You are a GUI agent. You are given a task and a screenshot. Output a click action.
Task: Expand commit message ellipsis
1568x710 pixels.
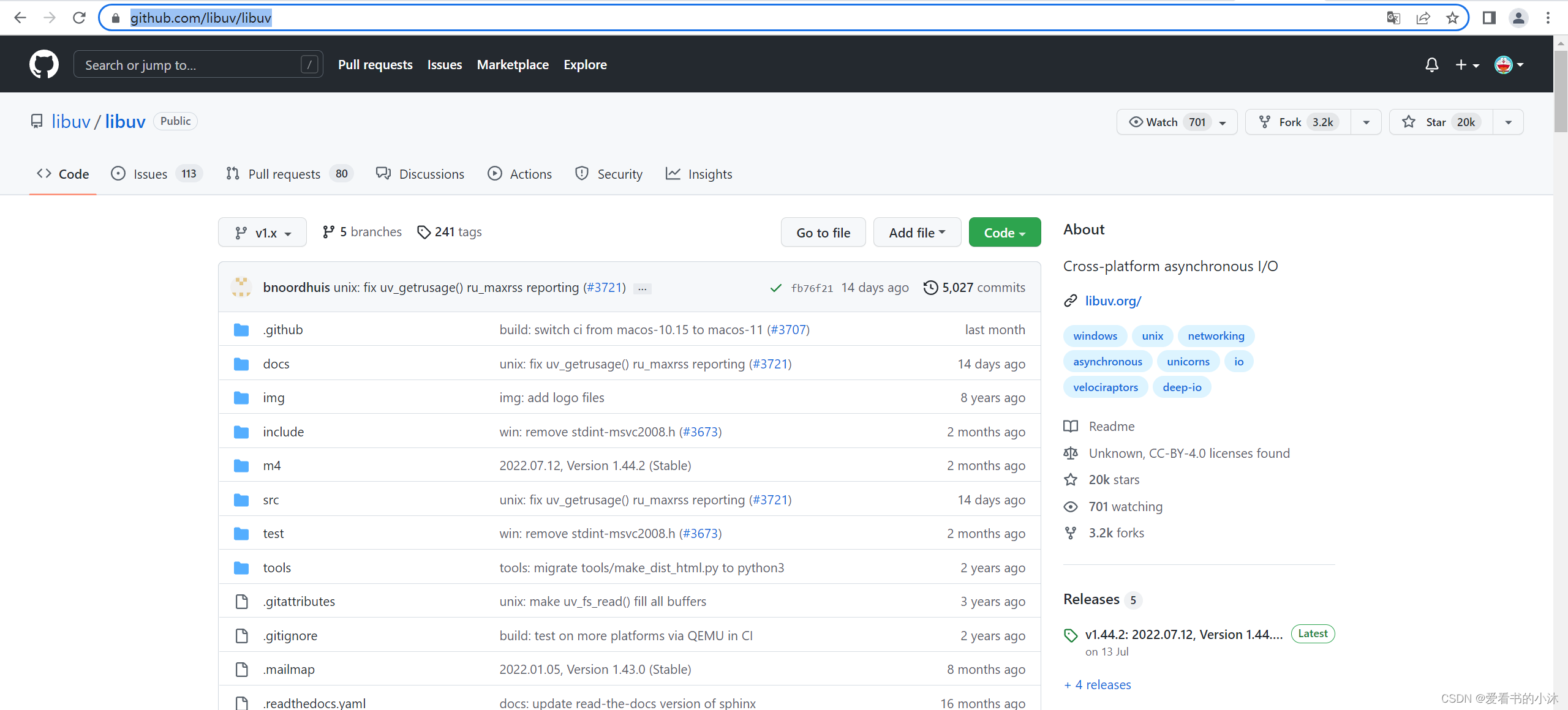click(642, 288)
